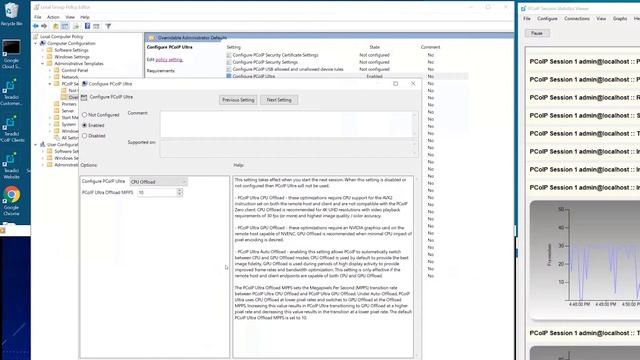Image resolution: width=640 pixels, height=360 pixels.
Task: Click the Forward arrow in Group Policy toolbar
Action: point(44,26)
